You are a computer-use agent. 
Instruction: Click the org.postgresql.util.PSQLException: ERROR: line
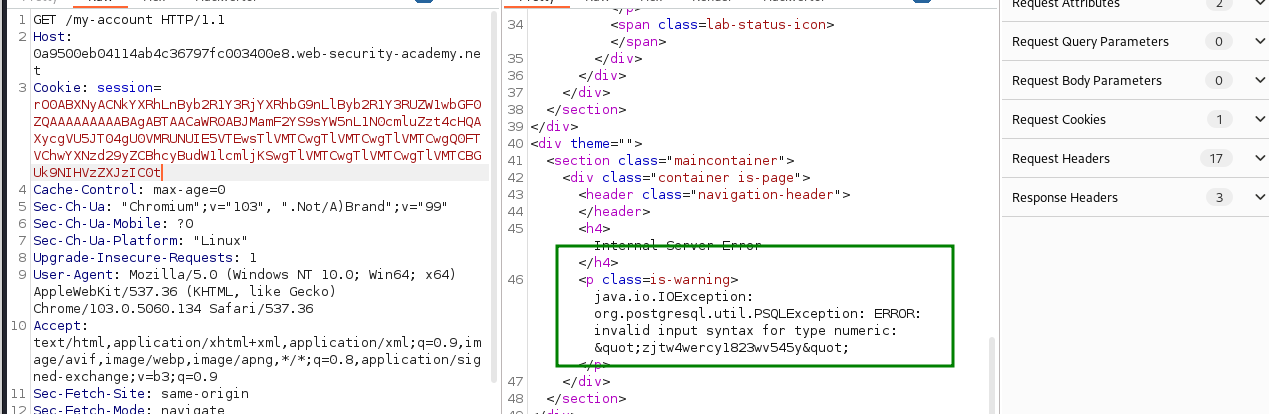pyautogui.click(x=758, y=313)
